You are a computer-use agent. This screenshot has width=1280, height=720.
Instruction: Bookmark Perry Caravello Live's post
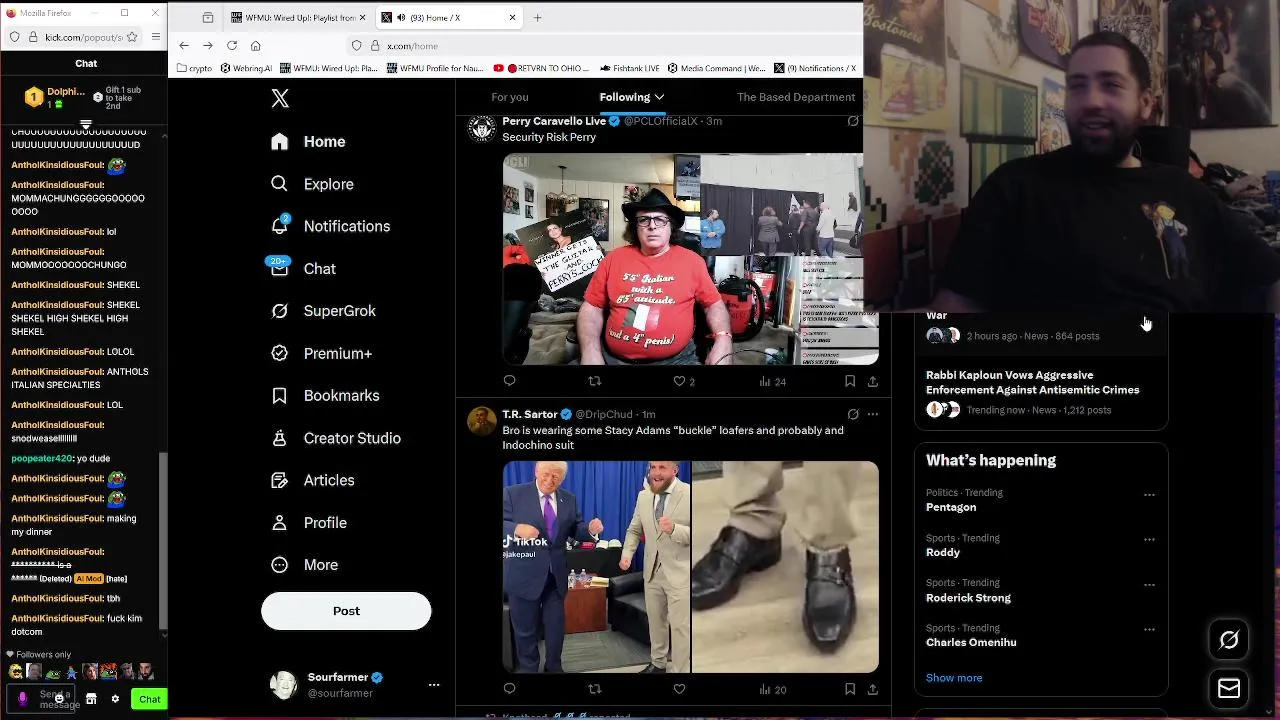(849, 381)
